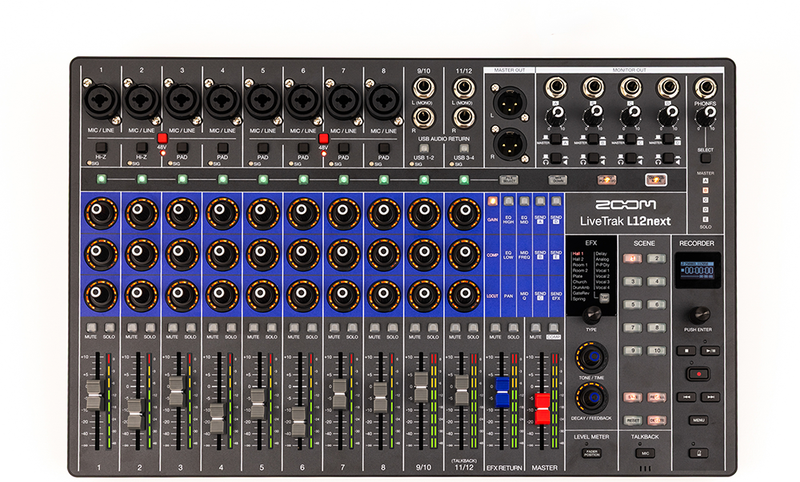The image size is (800, 482).
Task: Click channel 11/12 top-row knob
Action: pos(464,213)
